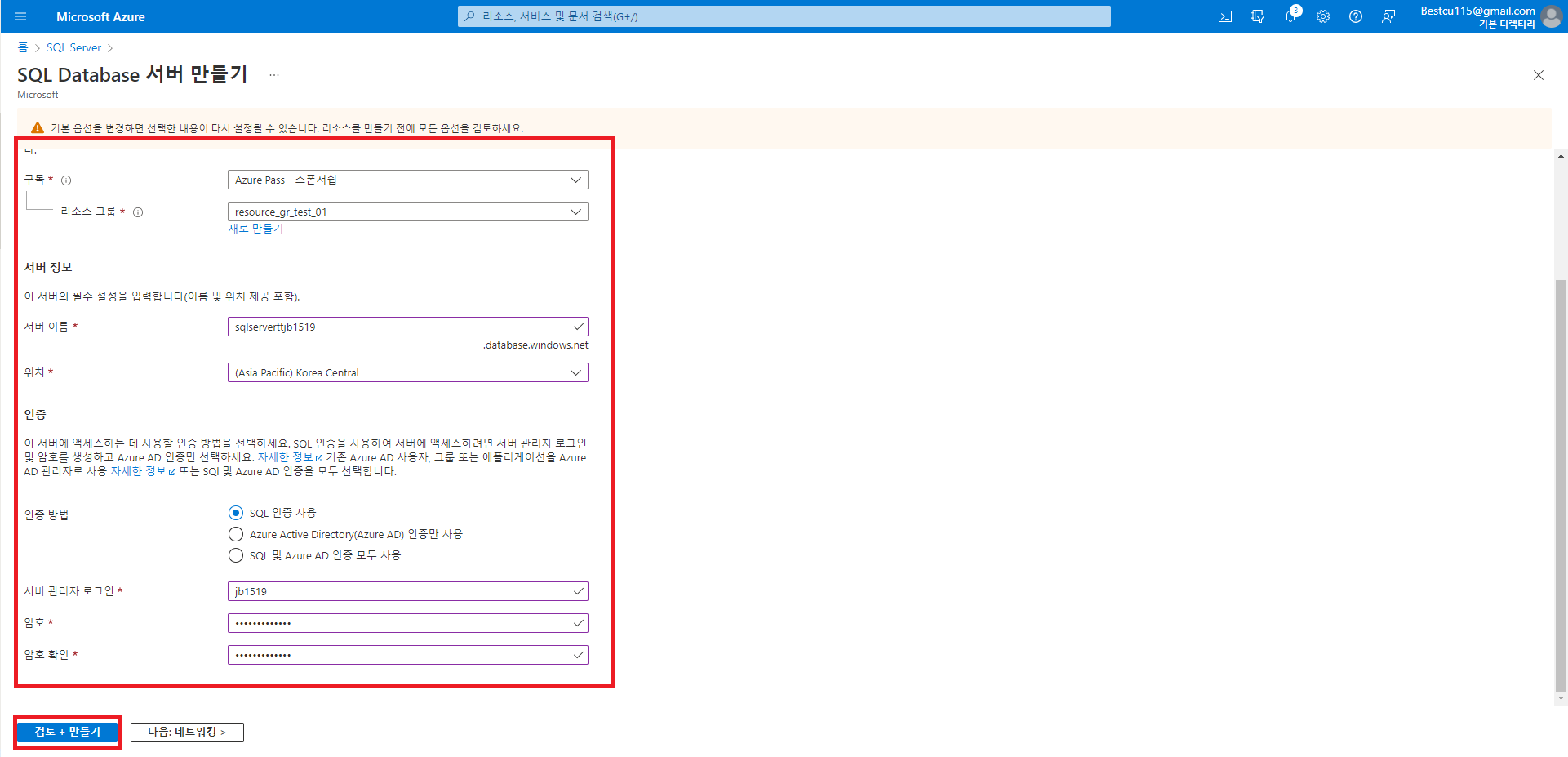Viewport: 1568px width, 757px height.
Task: Show notifications via the bell icon
Action: [x=1290, y=16]
